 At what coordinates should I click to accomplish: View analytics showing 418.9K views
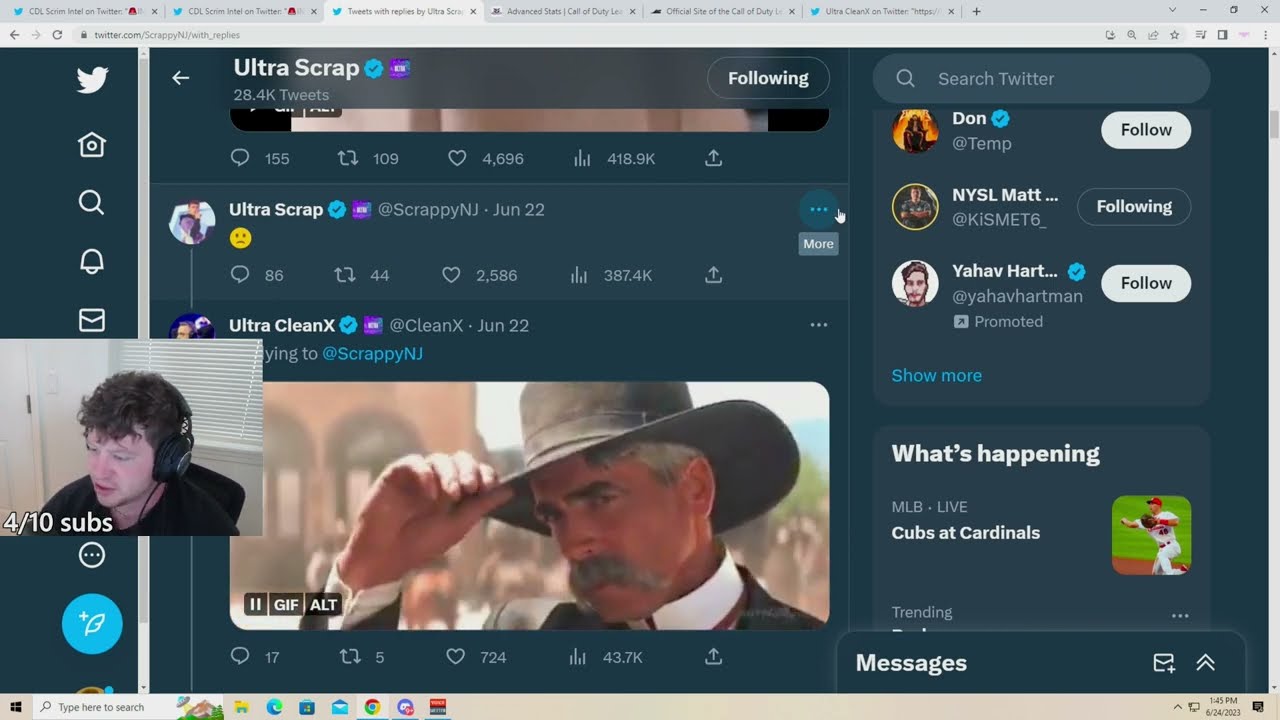[580, 158]
